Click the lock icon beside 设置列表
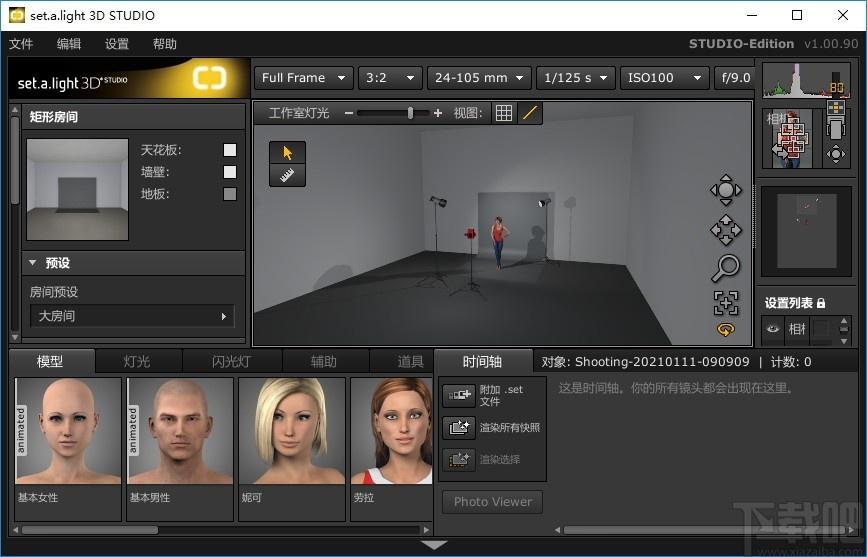This screenshot has width=867, height=557. click(x=821, y=303)
